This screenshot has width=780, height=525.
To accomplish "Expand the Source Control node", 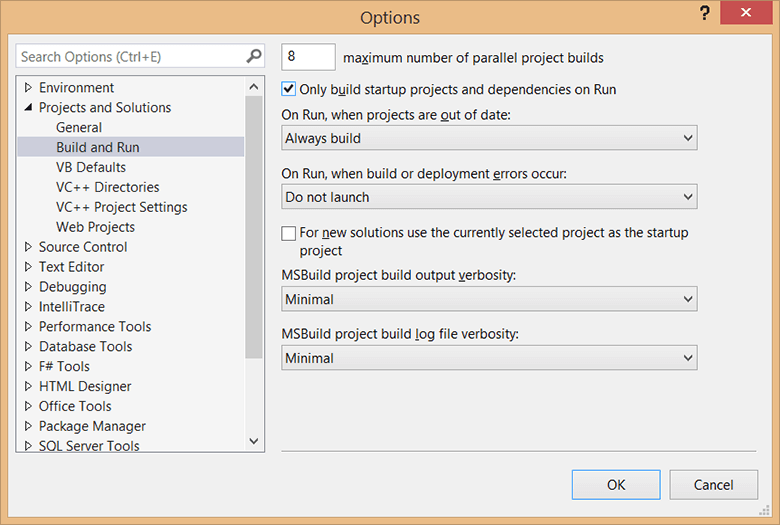I will point(28,246).
